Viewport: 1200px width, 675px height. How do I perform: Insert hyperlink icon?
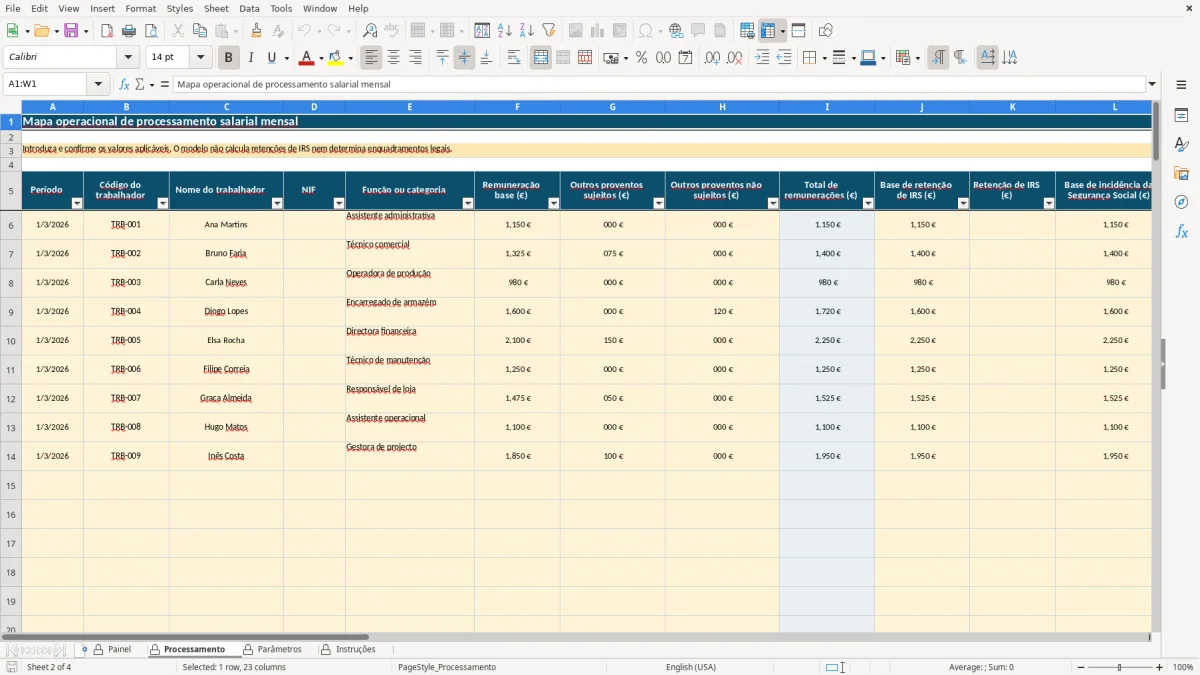676,31
